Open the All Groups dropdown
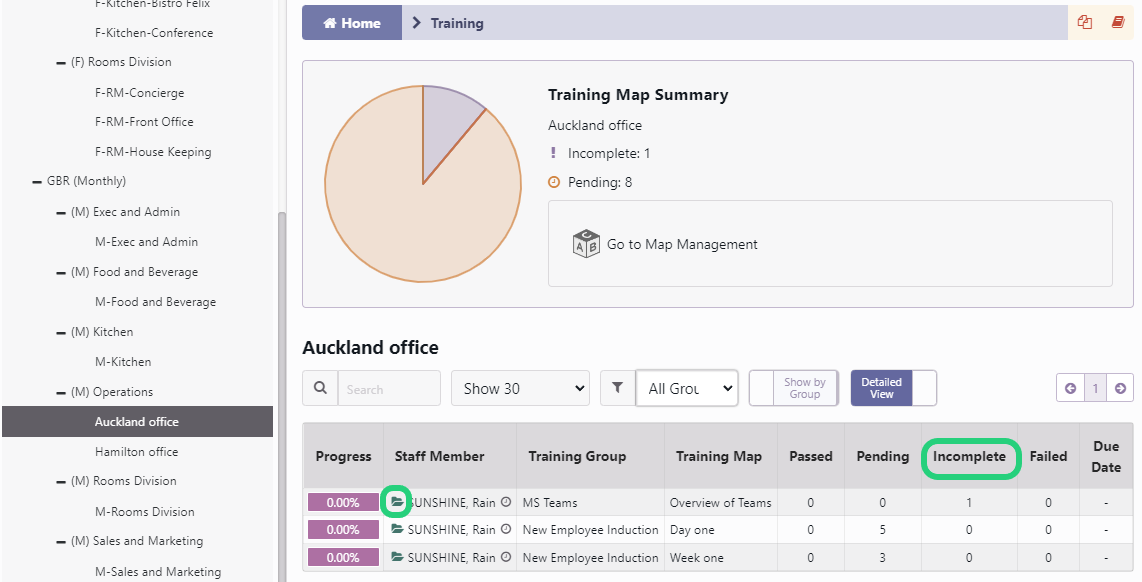Screen dimensions: 1142x582 (687, 388)
